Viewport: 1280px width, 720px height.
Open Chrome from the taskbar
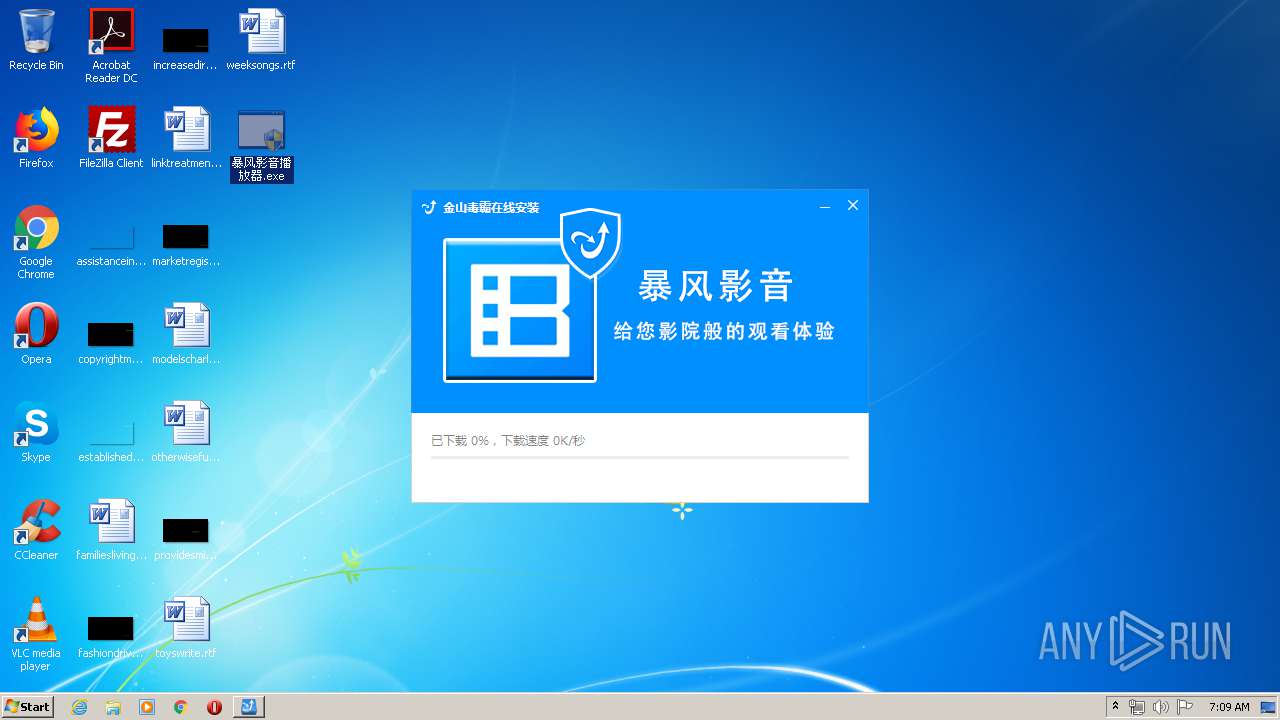(x=181, y=707)
